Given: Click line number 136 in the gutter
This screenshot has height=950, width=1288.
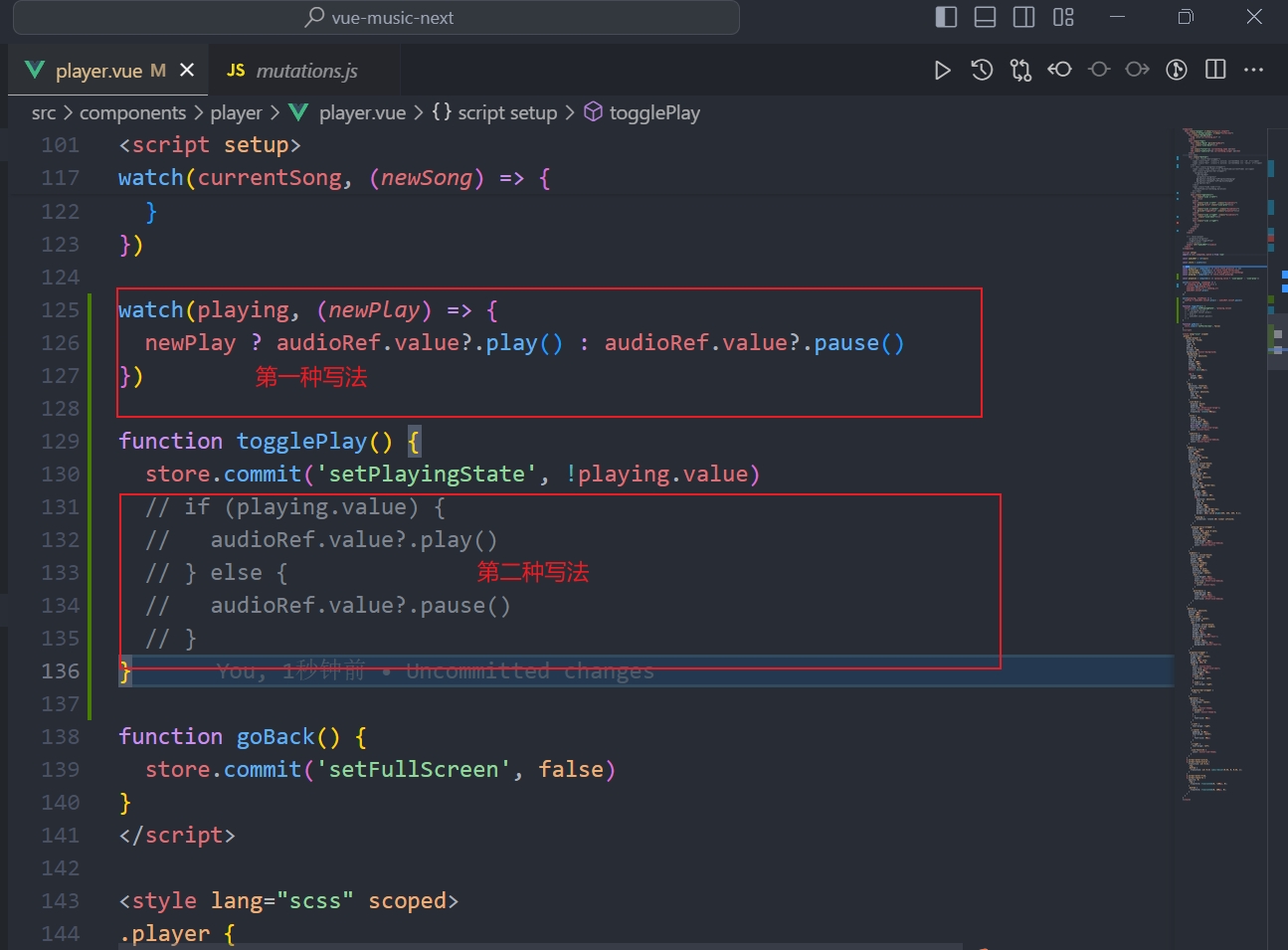Looking at the screenshot, I should 60,670.
